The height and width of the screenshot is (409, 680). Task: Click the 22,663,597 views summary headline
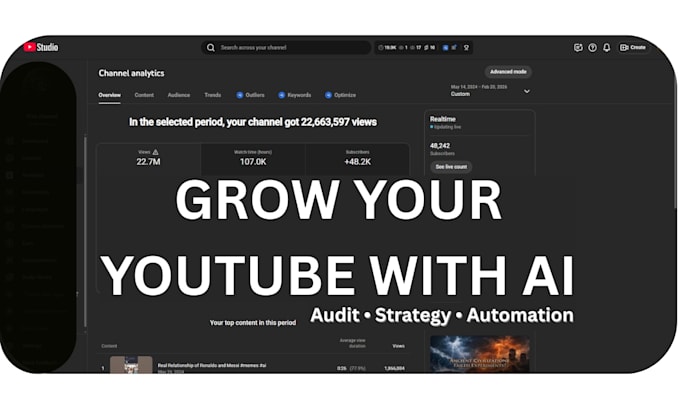(253, 122)
